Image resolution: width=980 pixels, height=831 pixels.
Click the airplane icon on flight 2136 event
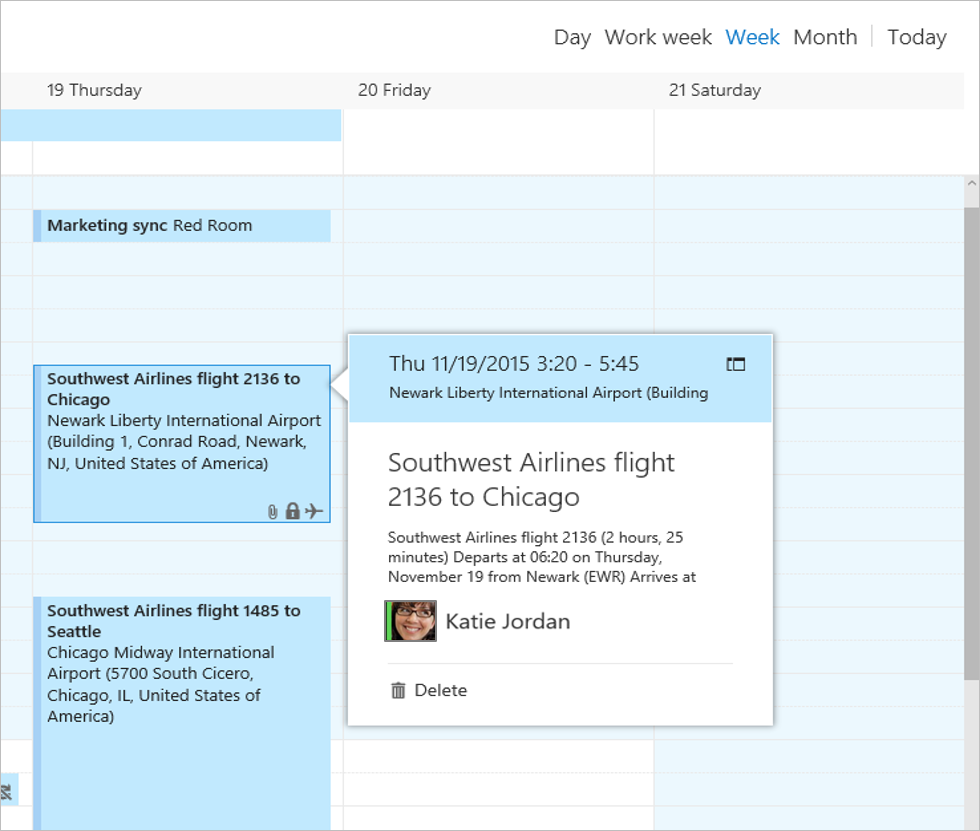click(314, 511)
